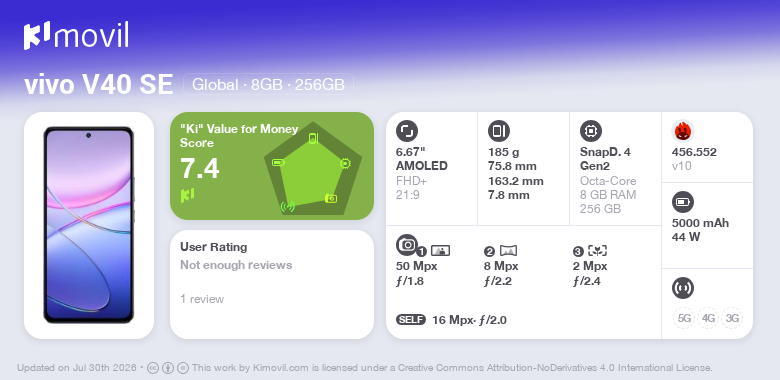This screenshot has height=380, width=780.
Task: Click the display screen size icon
Action: tap(407, 131)
